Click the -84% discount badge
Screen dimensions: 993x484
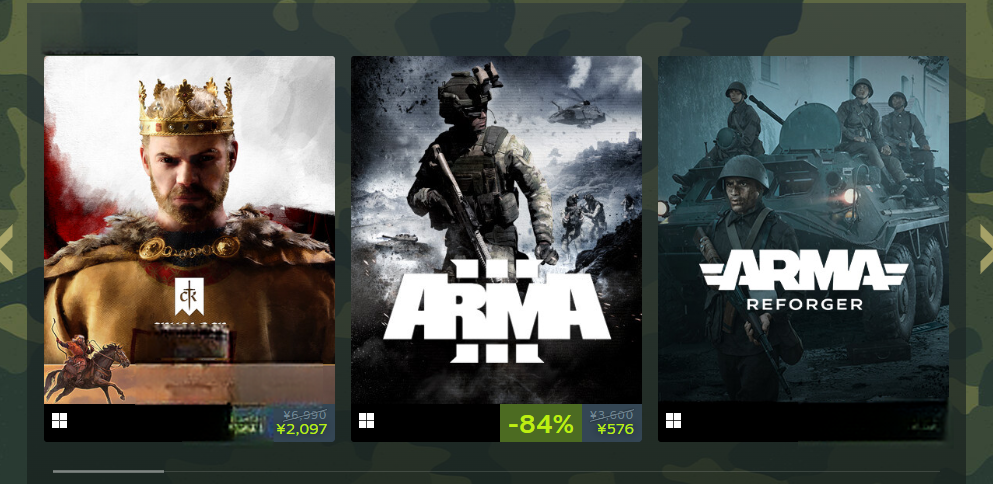(x=541, y=423)
